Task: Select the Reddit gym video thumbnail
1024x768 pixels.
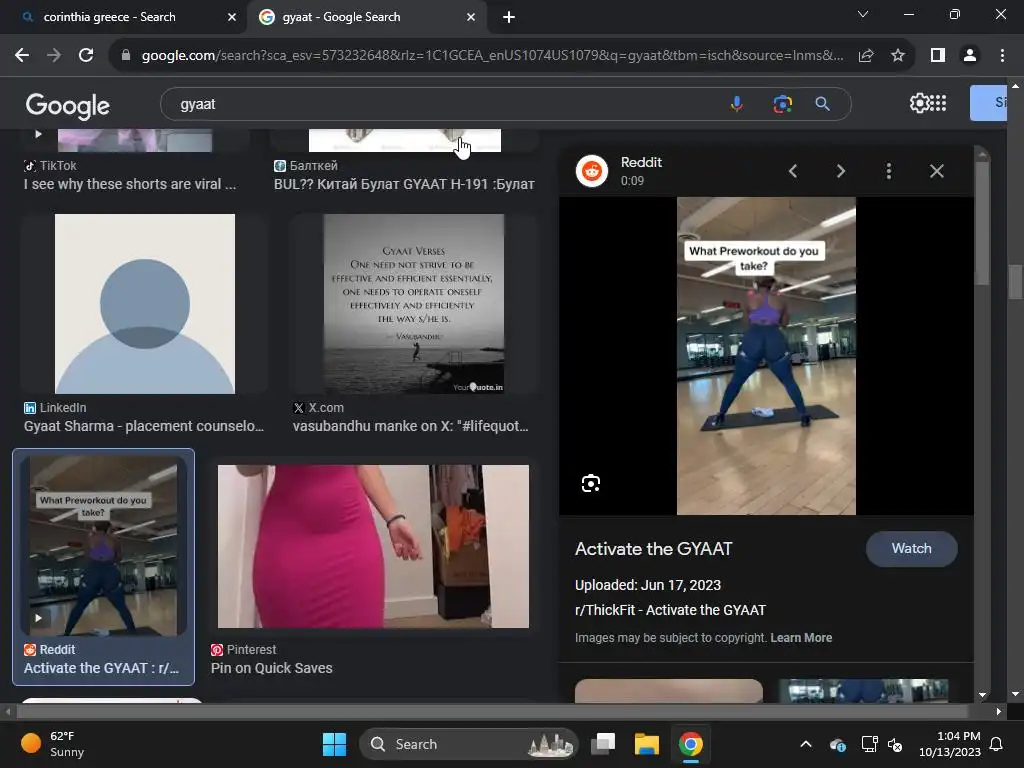Action: pyautogui.click(x=103, y=545)
